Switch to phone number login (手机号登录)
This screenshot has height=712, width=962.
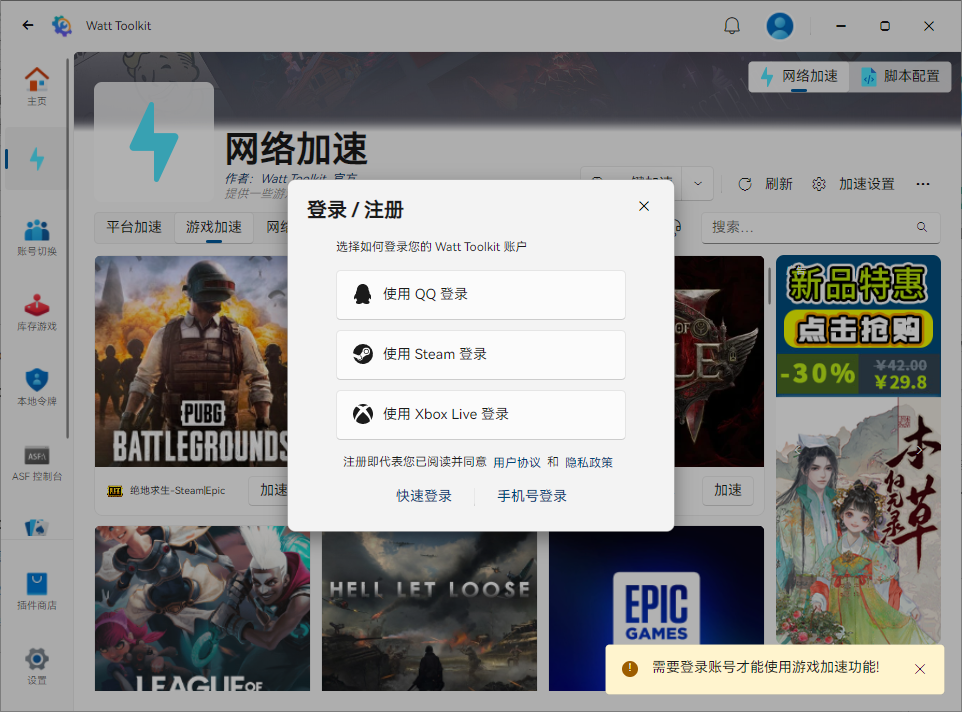pos(532,496)
